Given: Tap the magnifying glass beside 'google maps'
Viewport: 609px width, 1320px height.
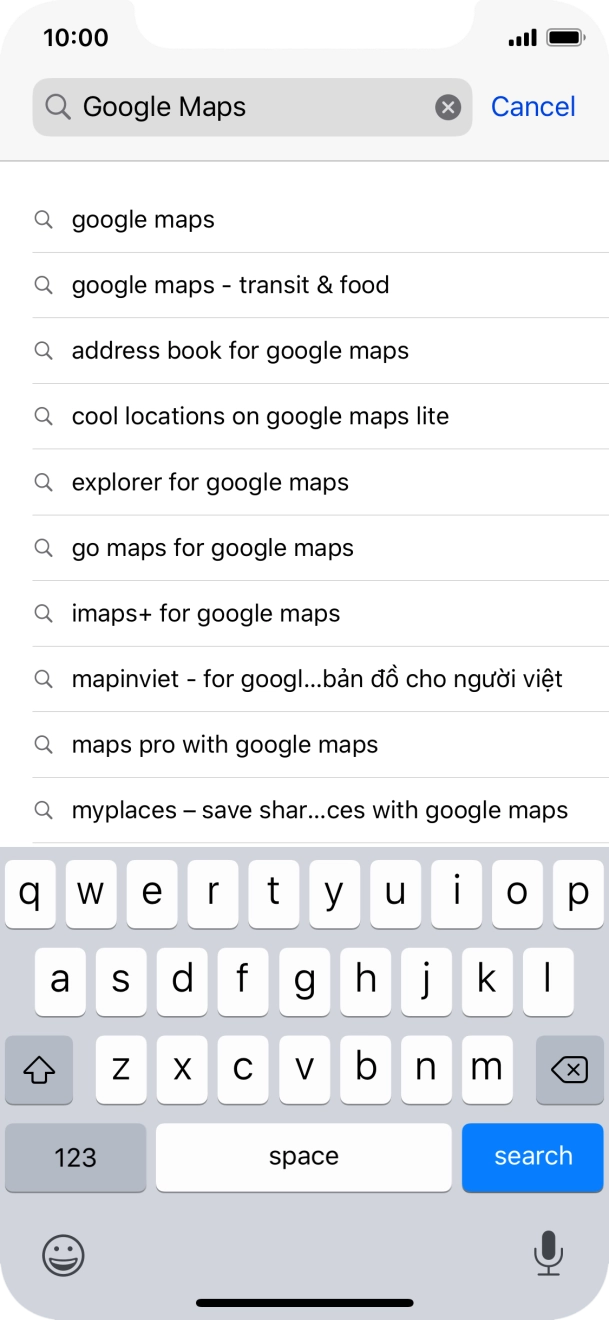Looking at the screenshot, I should (43, 219).
